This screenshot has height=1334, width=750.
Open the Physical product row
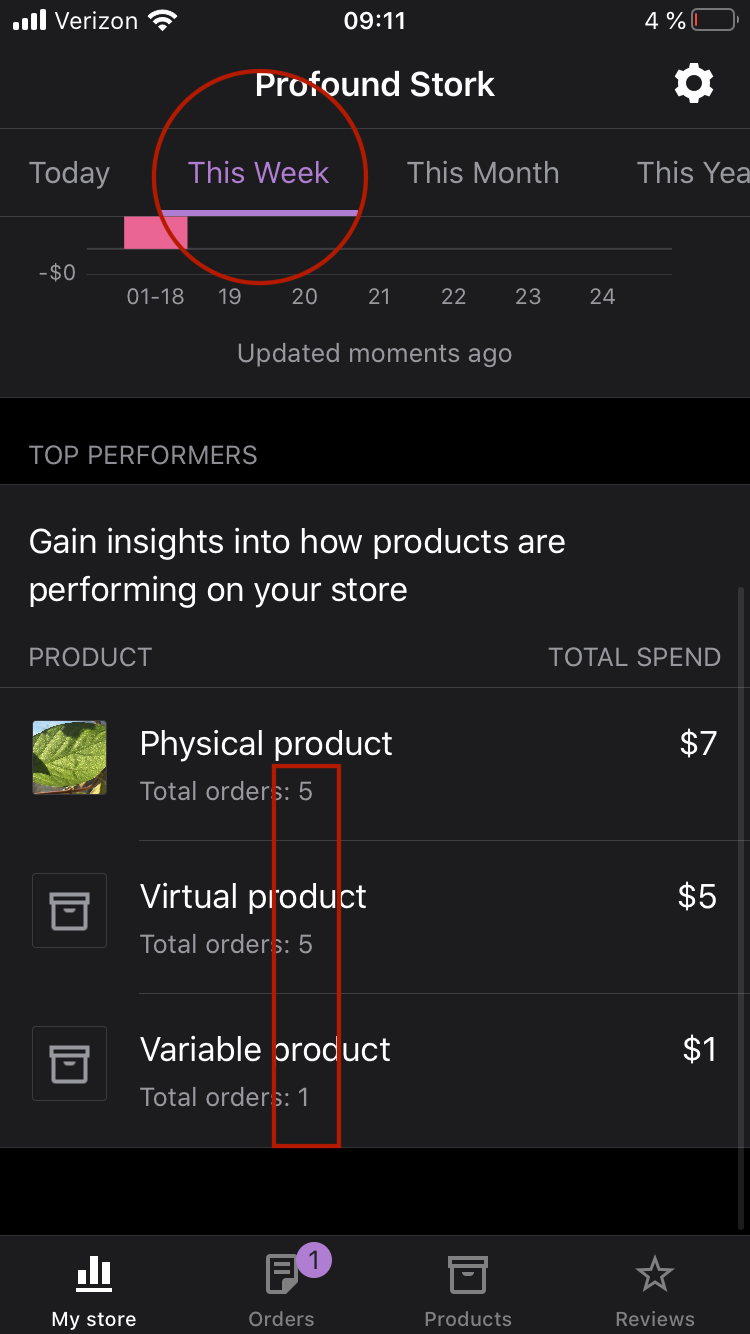tap(375, 764)
